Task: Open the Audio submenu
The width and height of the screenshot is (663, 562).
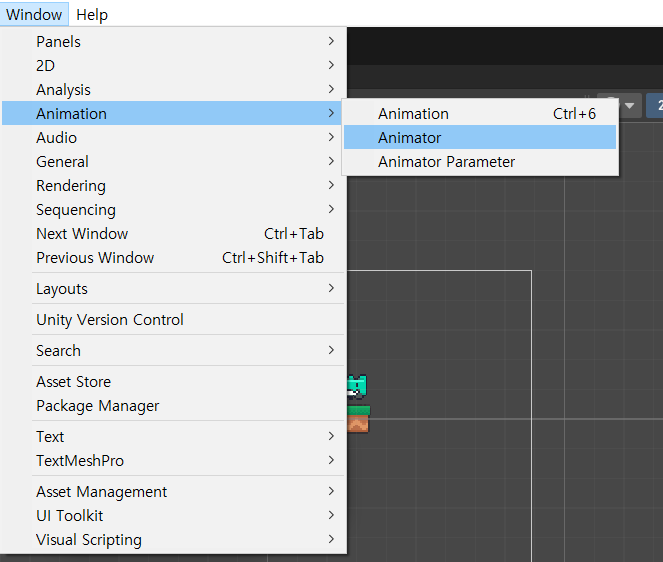Action: tap(173, 137)
